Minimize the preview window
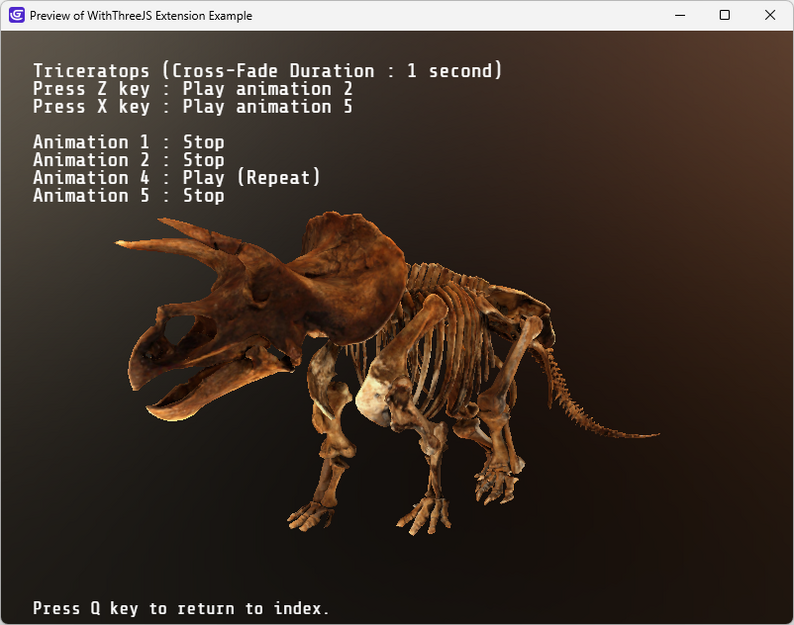Viewport: 794px width, 625px height. pyautogui.click(x=680, y=15)
